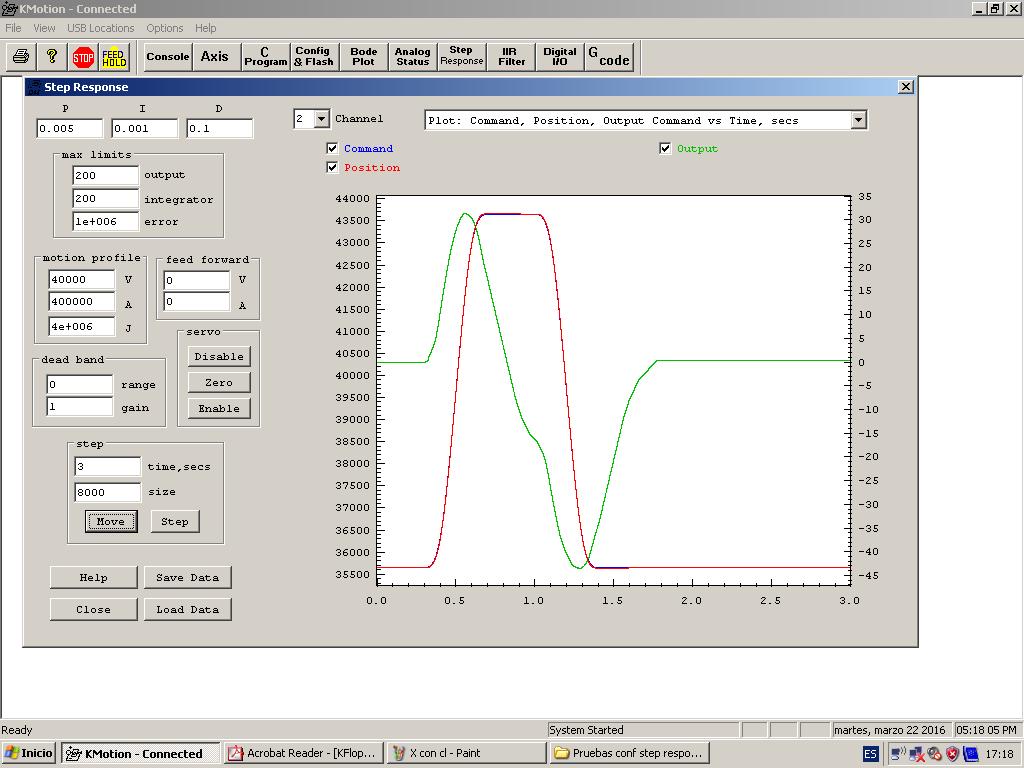
Task: Open the Bode Plot screen
Action: point(364,57)
